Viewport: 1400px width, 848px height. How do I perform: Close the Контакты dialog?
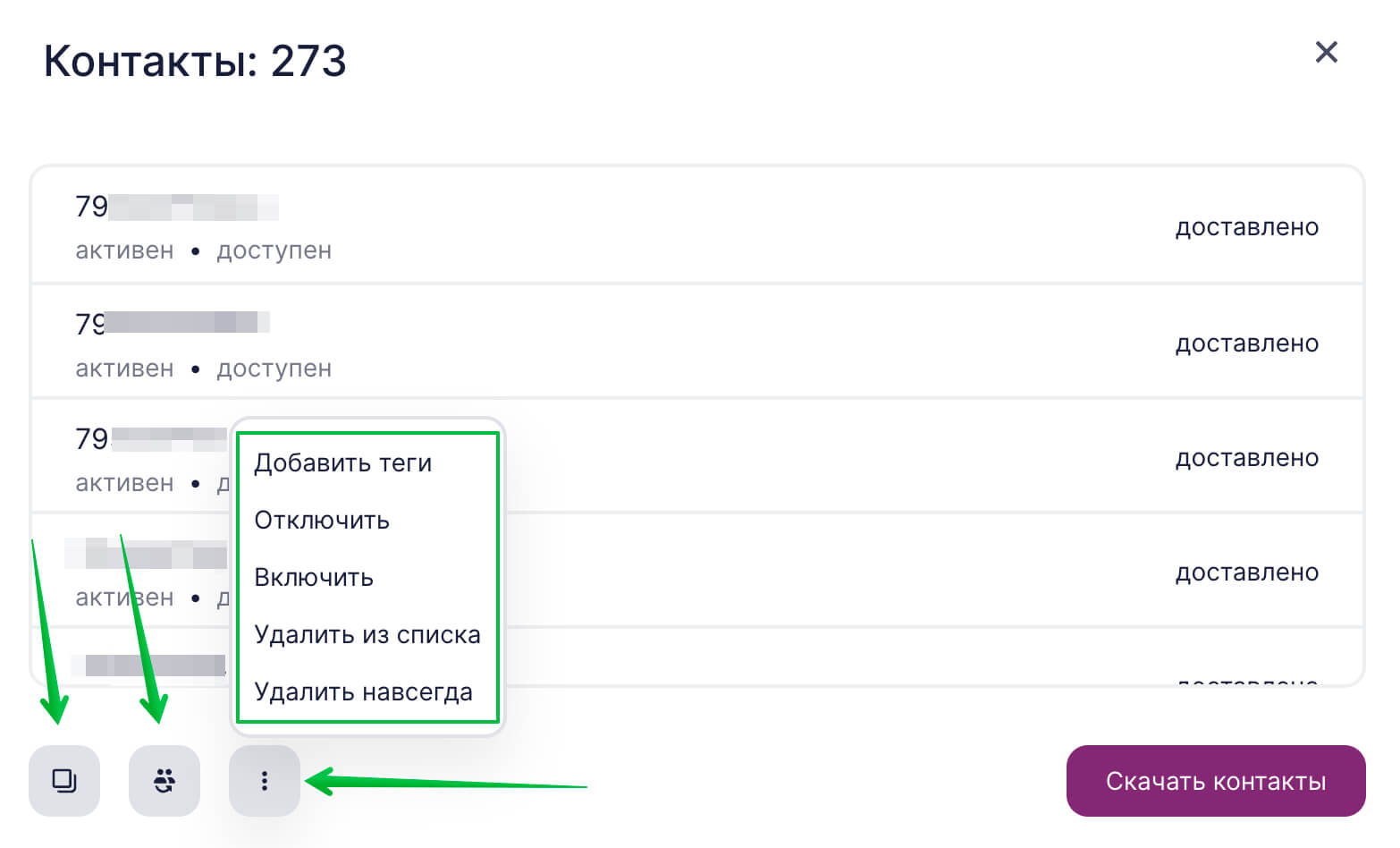coord(1327,52)
